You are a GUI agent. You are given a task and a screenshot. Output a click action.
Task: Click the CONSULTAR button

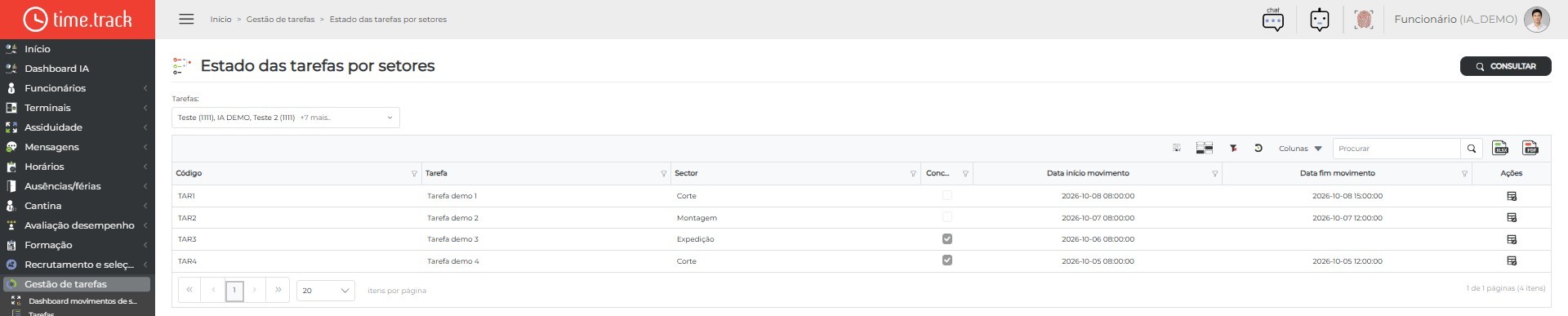point(1505,66)
